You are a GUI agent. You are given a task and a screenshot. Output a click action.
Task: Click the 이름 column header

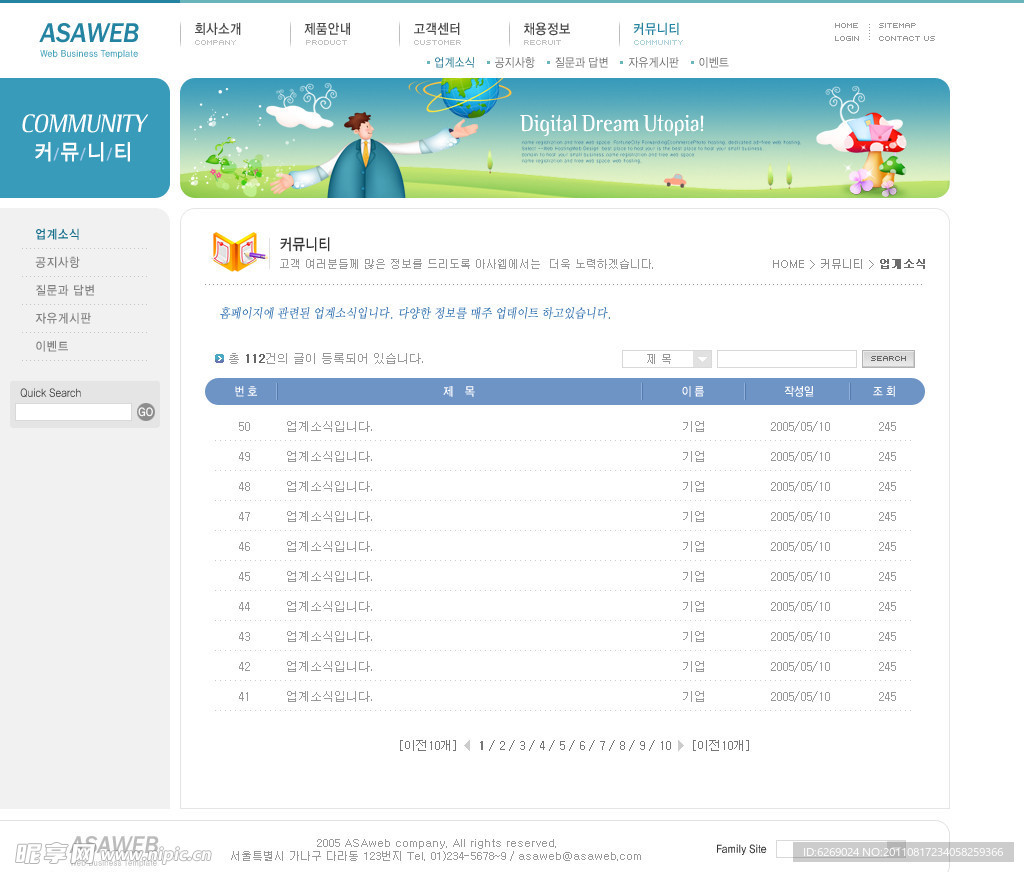coord(693,391)
